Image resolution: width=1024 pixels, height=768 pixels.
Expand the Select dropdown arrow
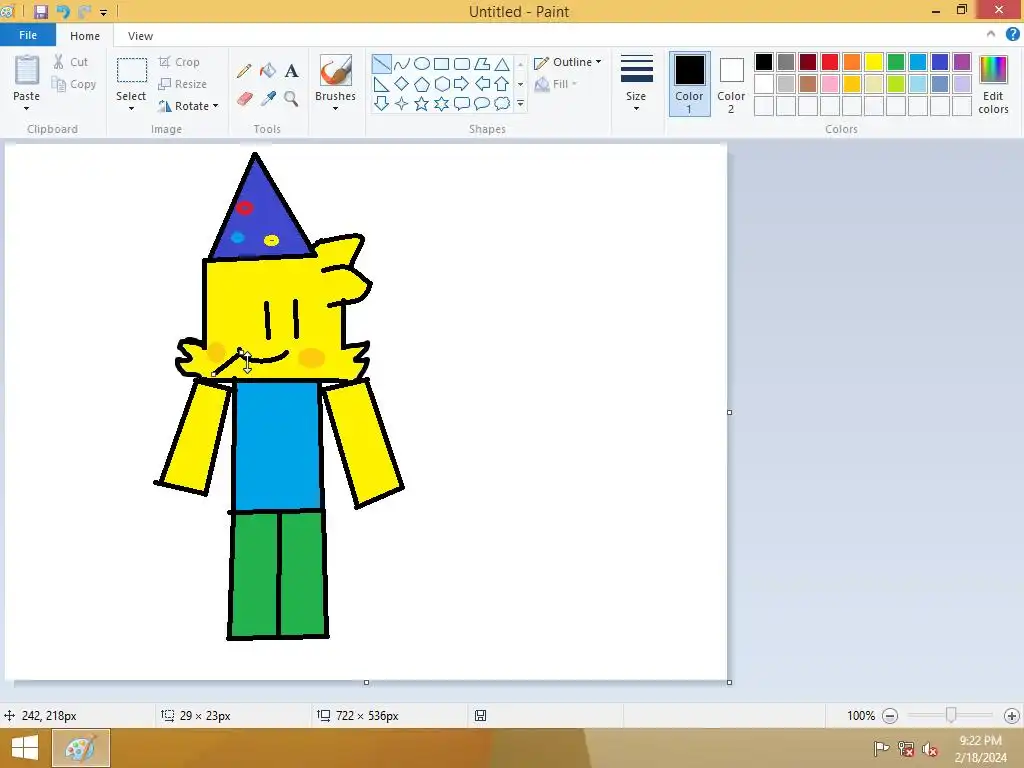(x=131, y=108)
